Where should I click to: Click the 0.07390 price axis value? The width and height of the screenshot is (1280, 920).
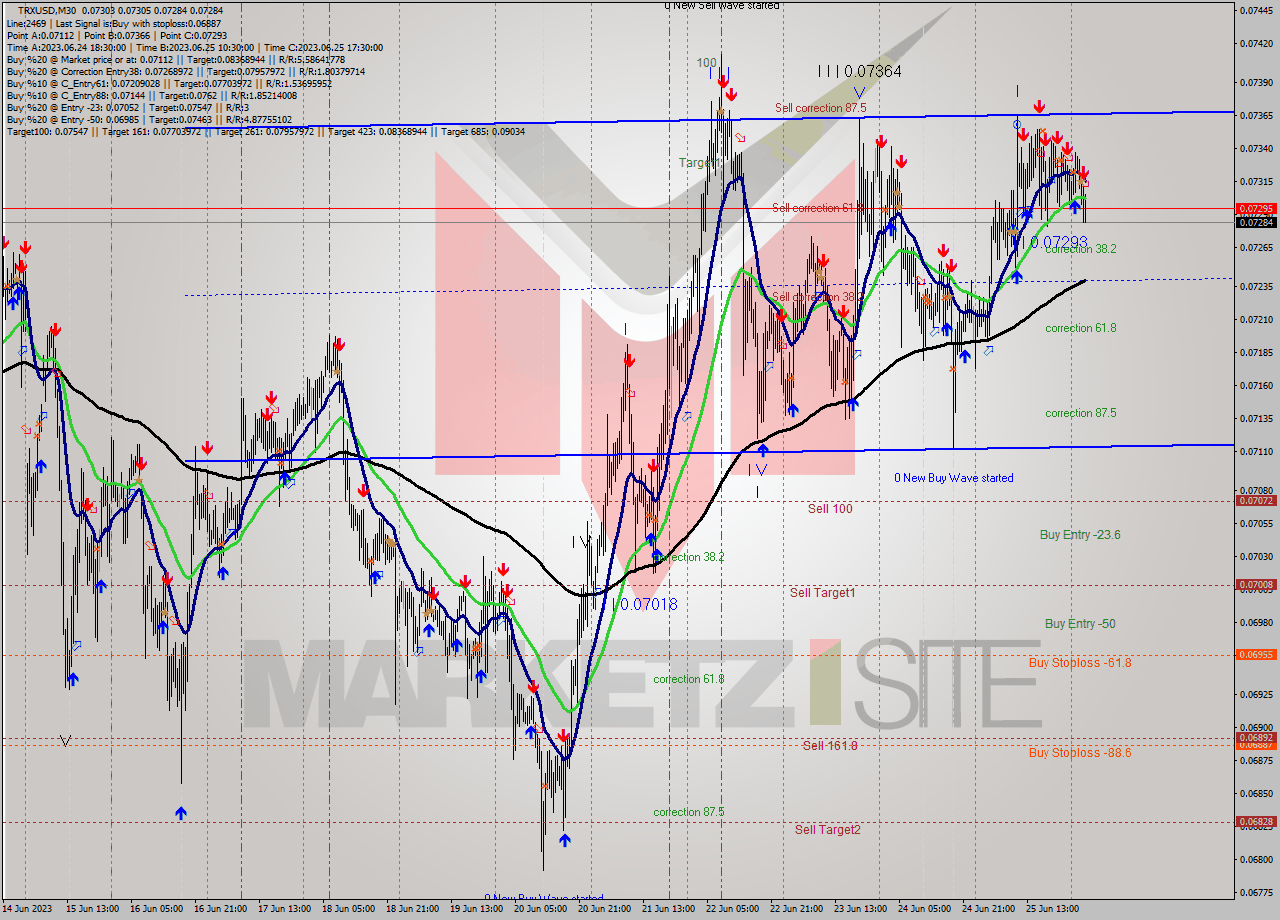pyautogui.click(x=1256, y=82)
